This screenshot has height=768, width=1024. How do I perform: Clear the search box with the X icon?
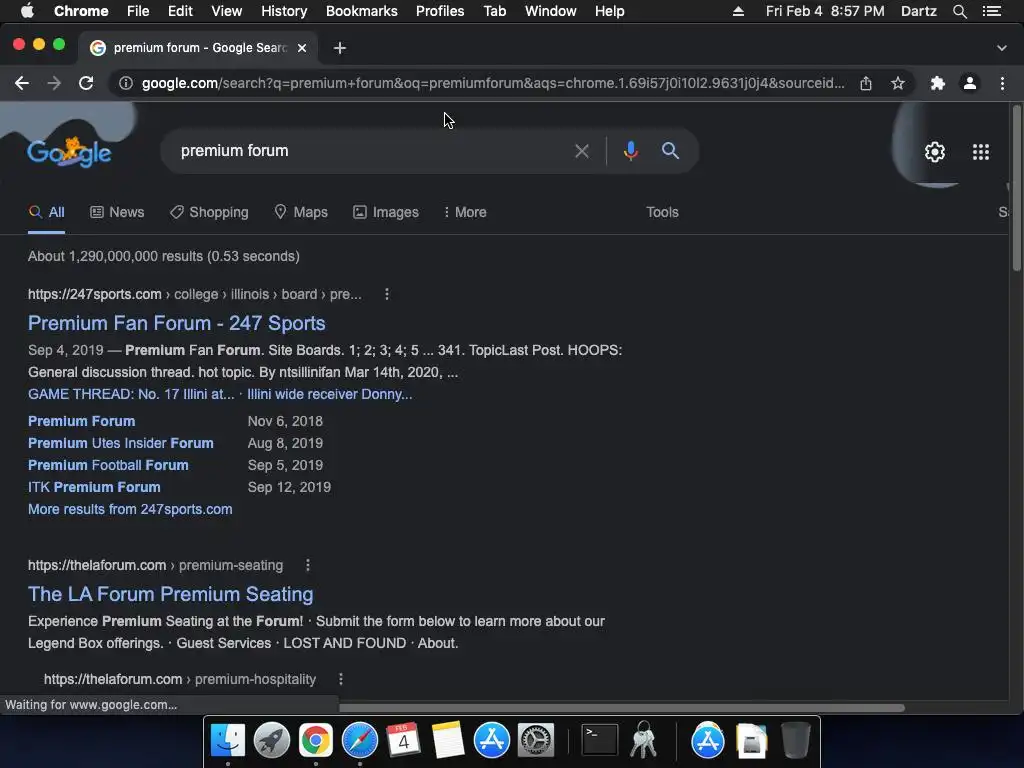pyautogui.click(x=582, y=151)
